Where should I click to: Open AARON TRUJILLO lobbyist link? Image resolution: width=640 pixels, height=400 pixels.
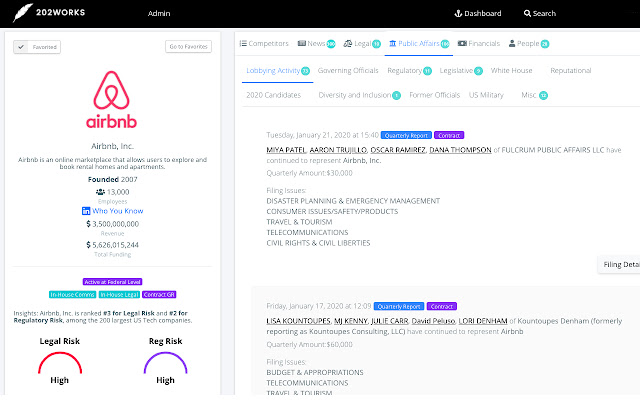[x=338, y=150]
